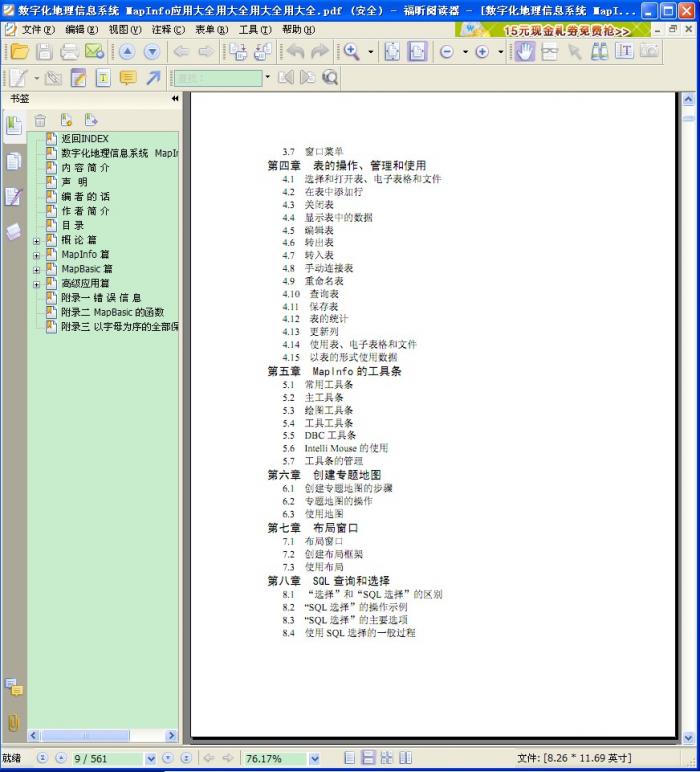
Task: Select the Highlight text tool
Action: [x=77, y=78]
